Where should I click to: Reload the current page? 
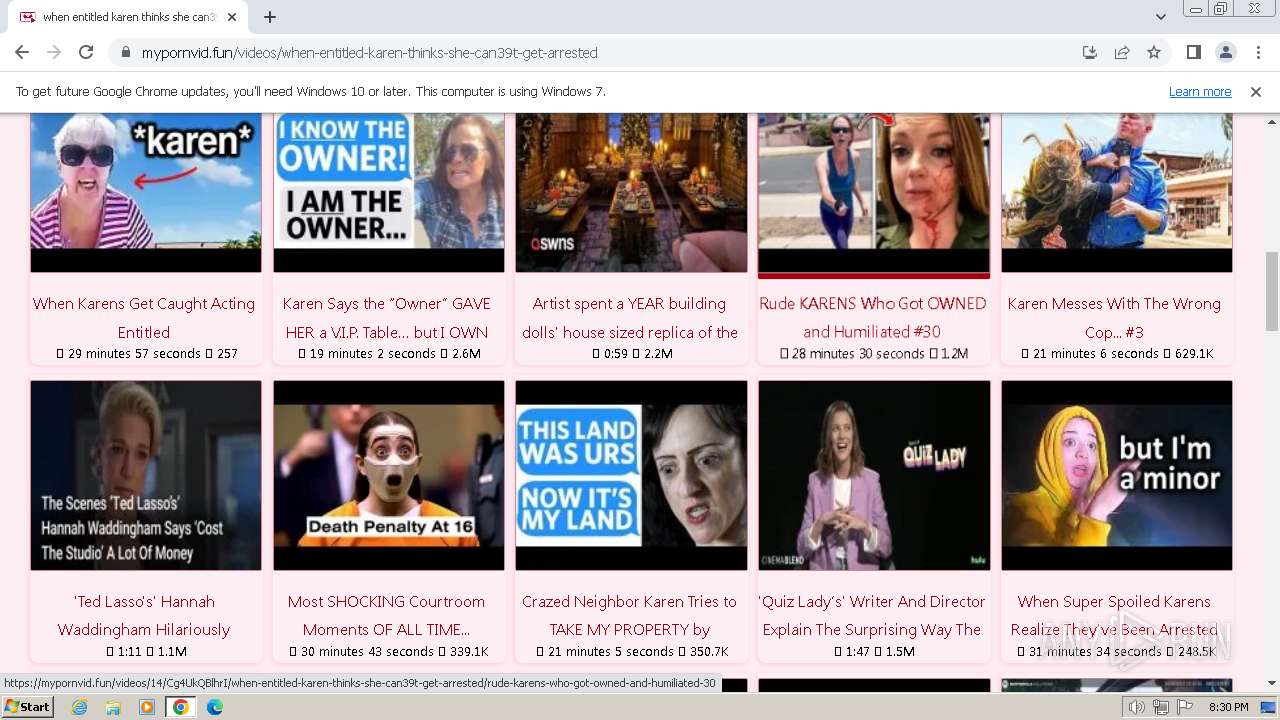[86, 52]
